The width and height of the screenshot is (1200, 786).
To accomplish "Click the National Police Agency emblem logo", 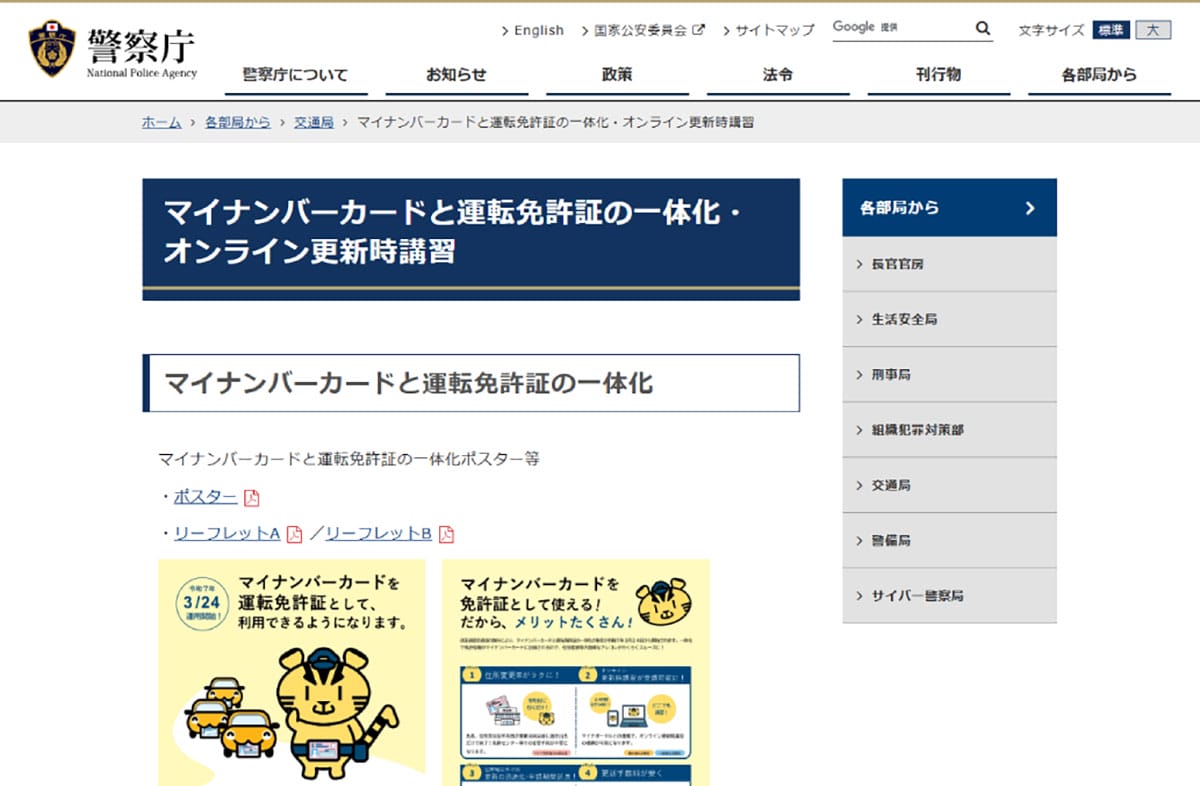I will [x=51, y=50].
